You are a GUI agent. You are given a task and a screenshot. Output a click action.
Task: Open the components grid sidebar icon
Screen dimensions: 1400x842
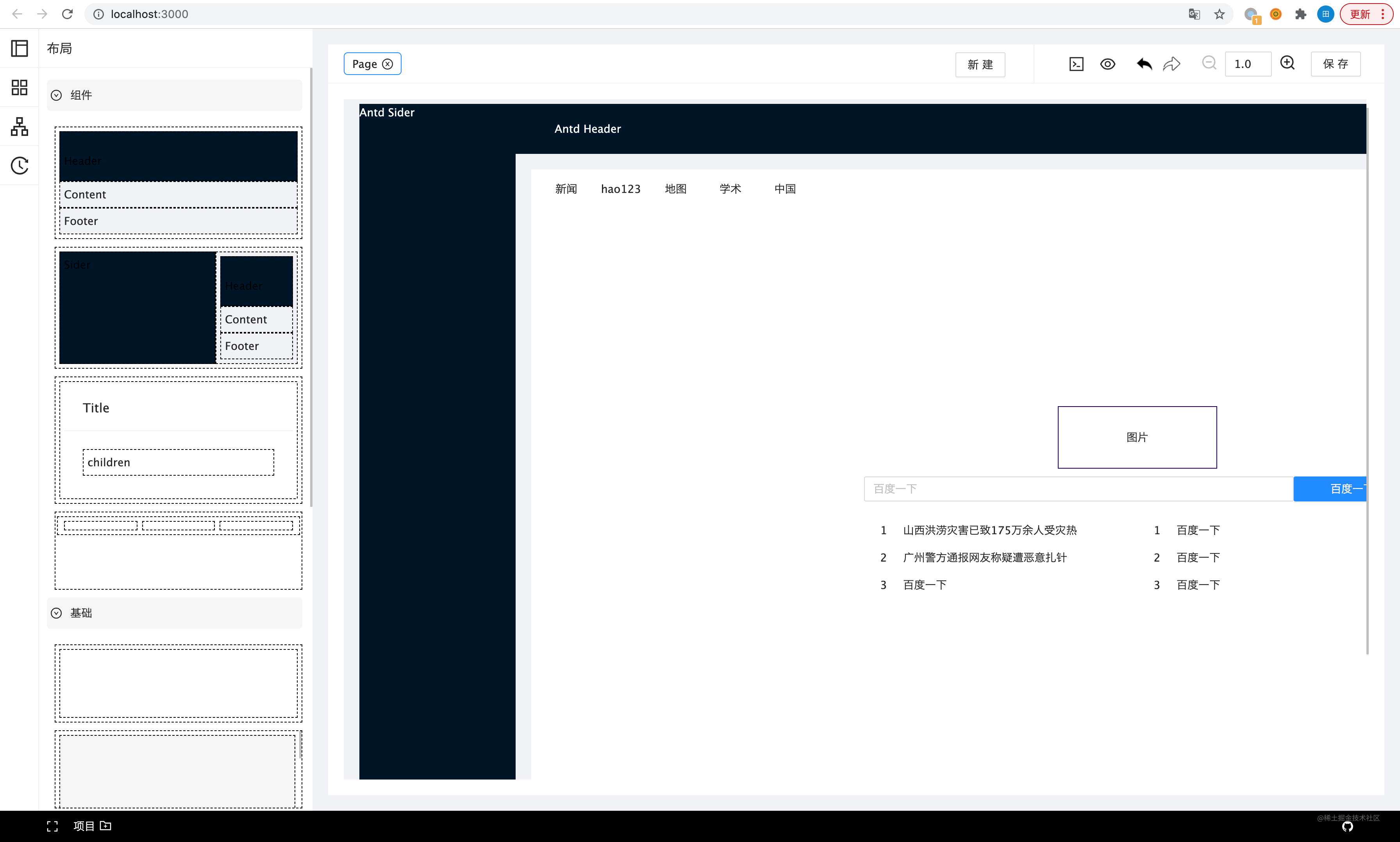(19, 87)
